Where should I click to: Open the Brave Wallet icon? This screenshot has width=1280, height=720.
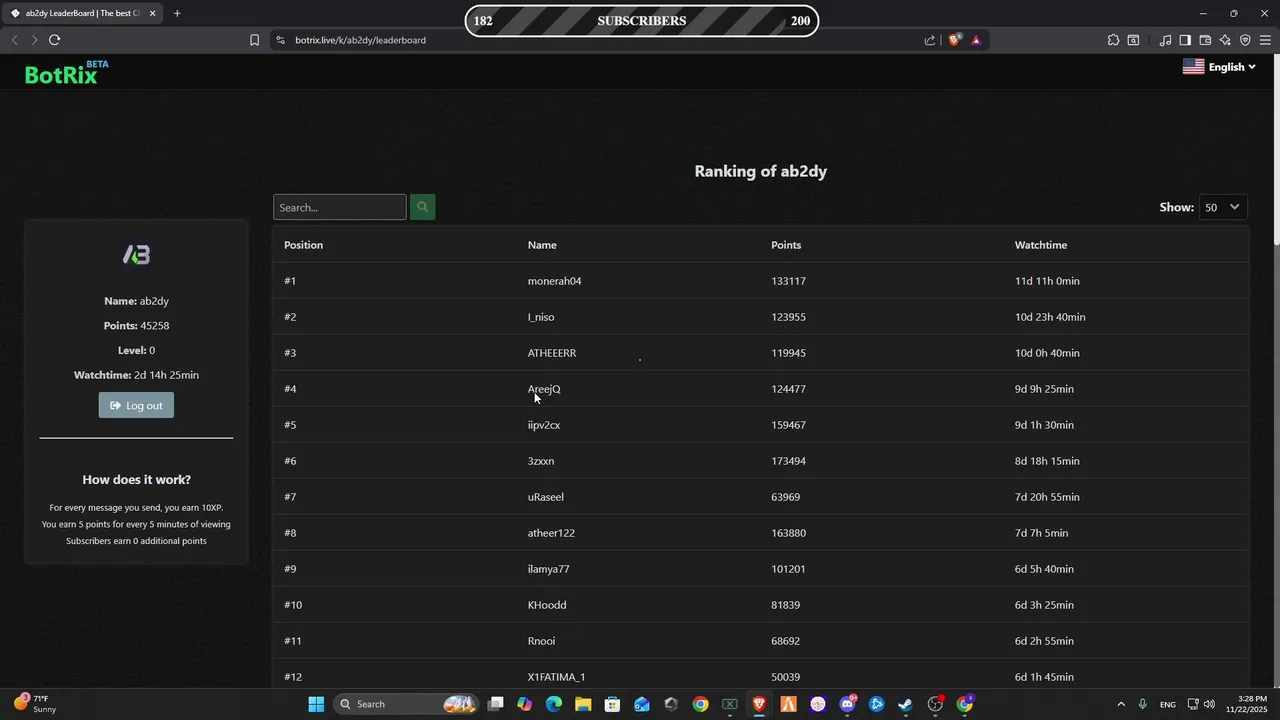[1205, 40]
